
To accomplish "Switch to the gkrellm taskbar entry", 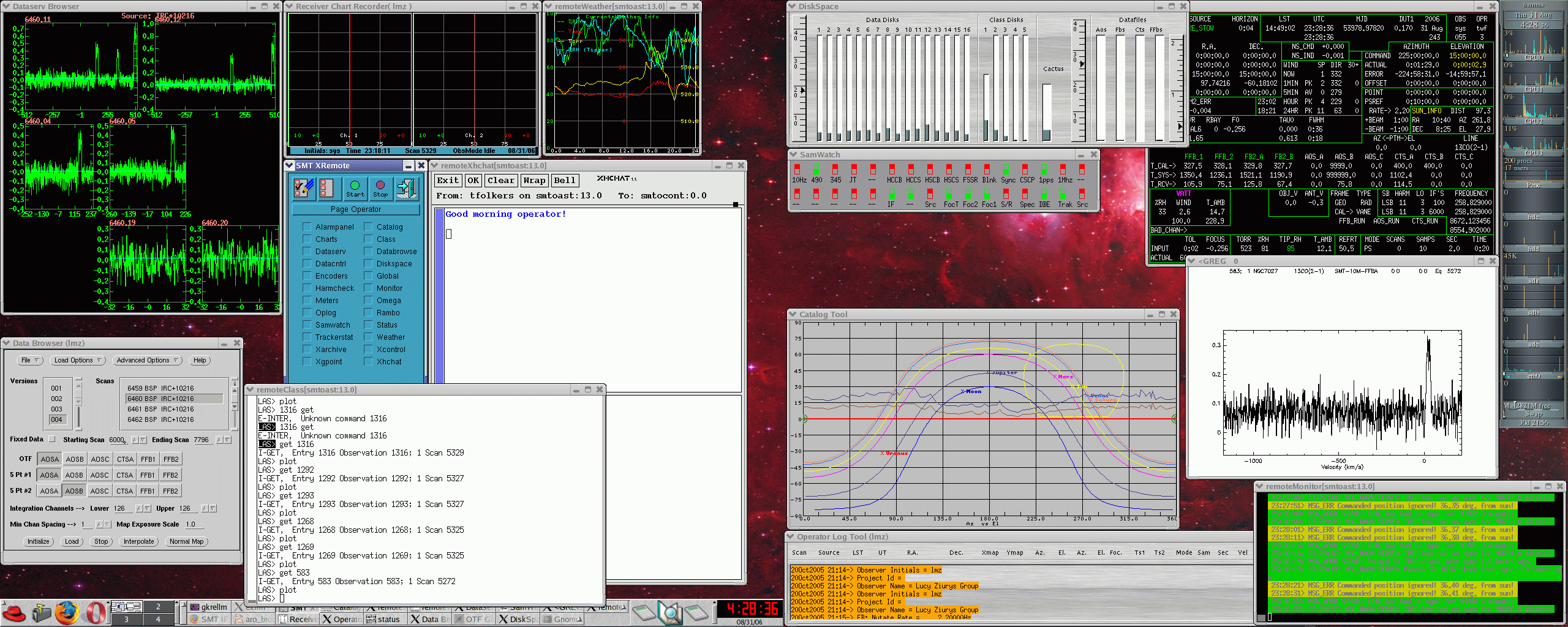I will coord(208,607).
